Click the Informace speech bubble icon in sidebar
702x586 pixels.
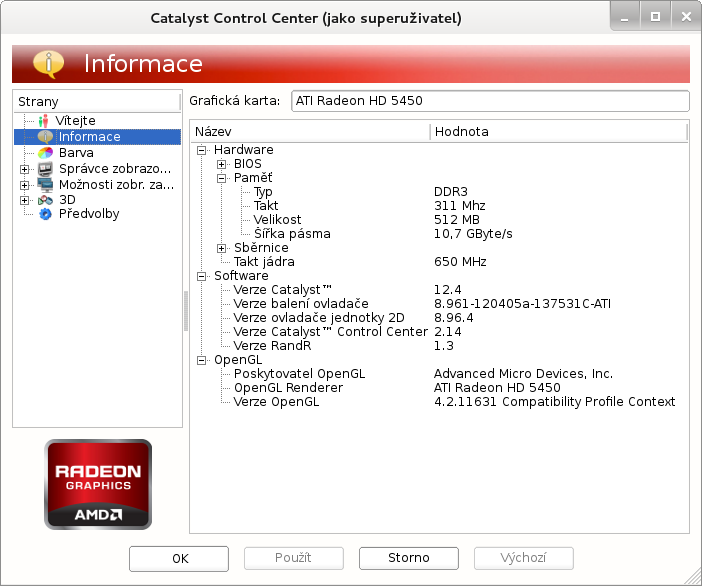pyautogui.click(x=45, y=137)
